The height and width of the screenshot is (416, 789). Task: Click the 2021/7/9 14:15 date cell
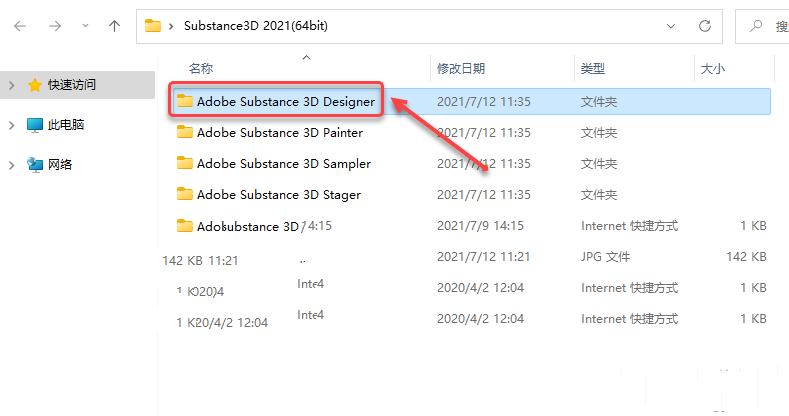(x=480, y=226)
